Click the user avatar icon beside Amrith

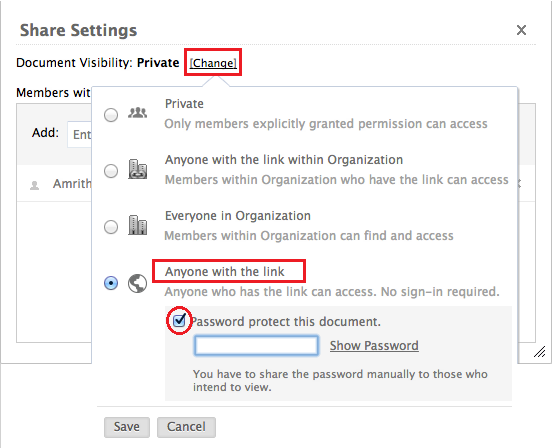click(34, 185)
